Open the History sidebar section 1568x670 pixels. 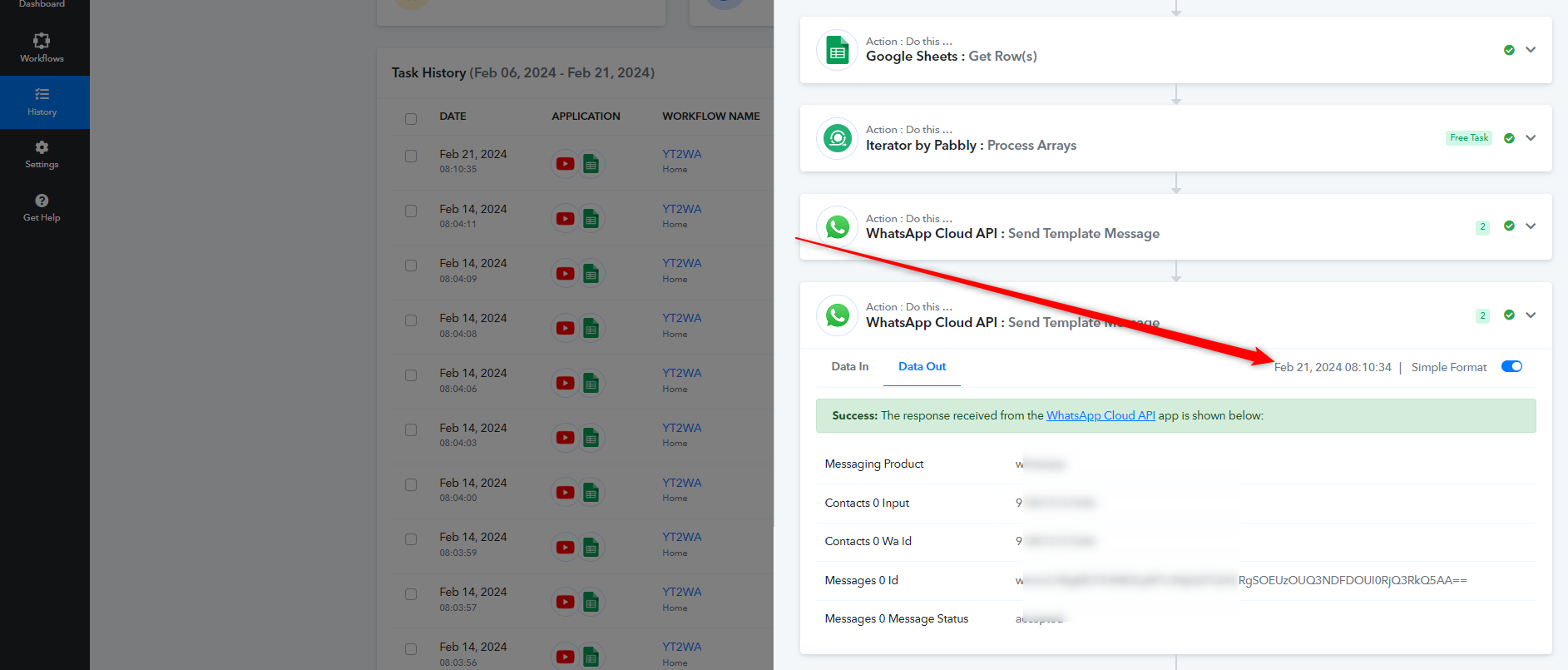42,102
